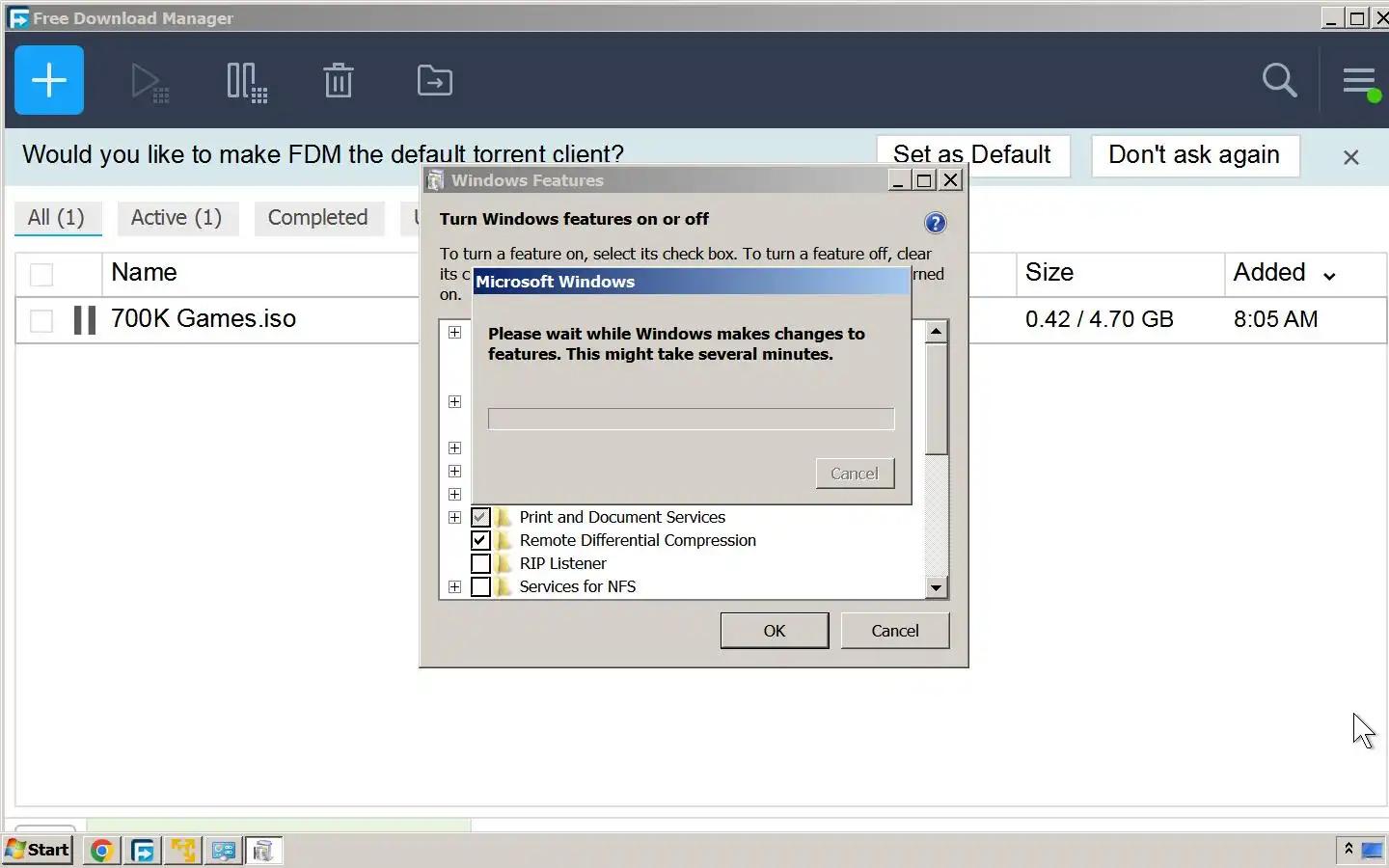1389x868 pixels.
Task: Click the Don't ask again button
Action: [1194, 155]
